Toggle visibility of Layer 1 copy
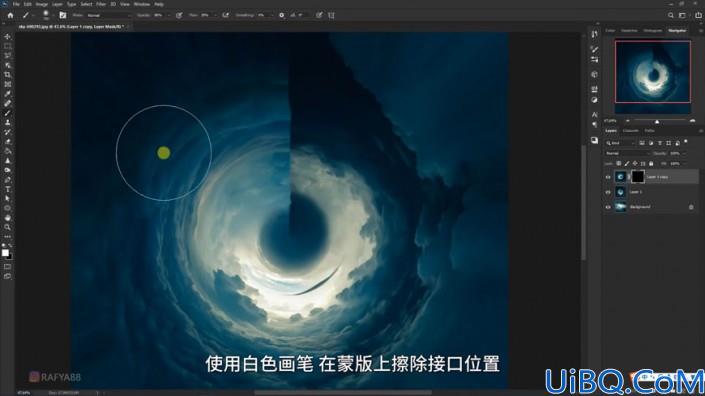Viewport: 705px width, 396px height. 608,177
